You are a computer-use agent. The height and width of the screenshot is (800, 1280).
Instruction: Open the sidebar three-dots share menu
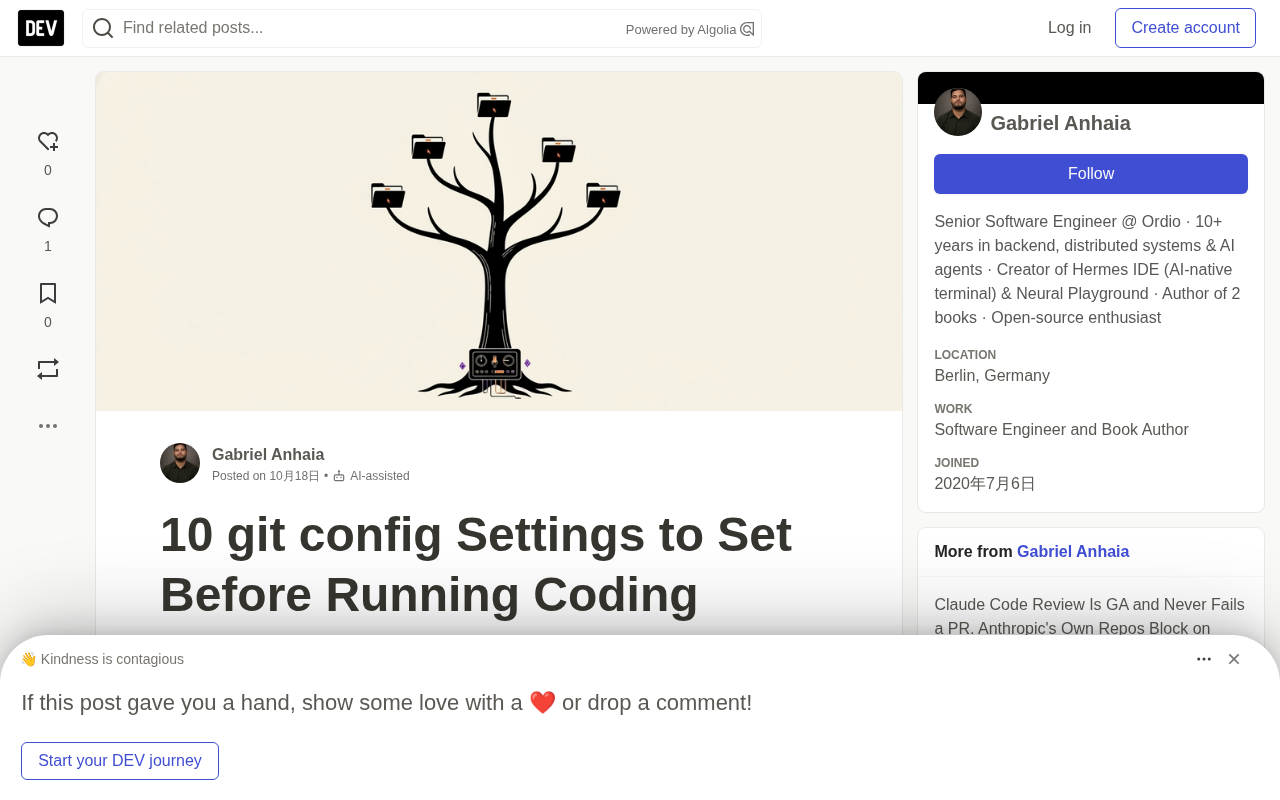pos(48,426)
